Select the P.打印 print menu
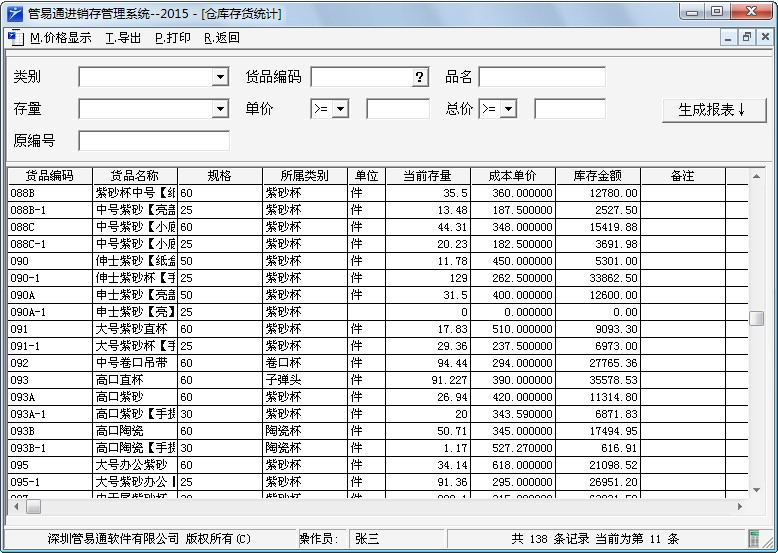Viewport: 778px width, 553px height. [x=172, y=38]
